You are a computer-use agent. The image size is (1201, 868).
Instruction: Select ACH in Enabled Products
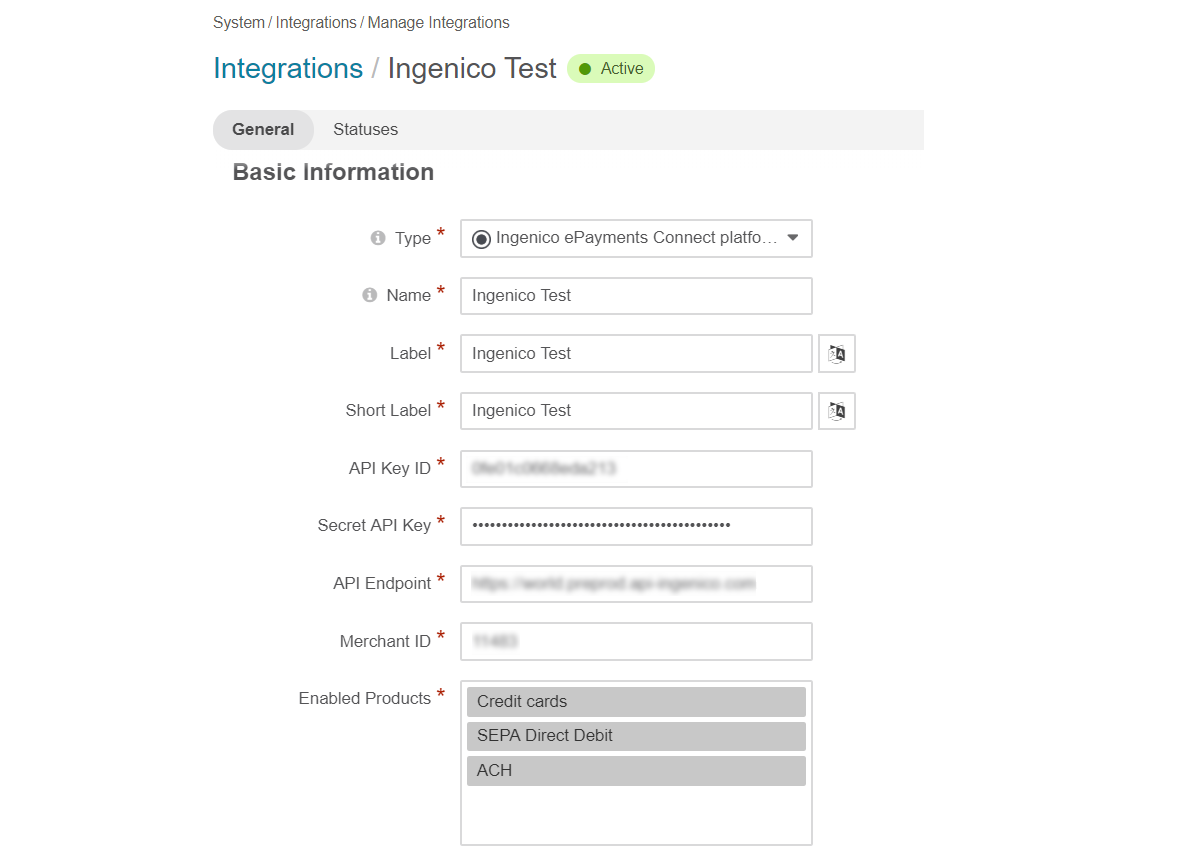coord(636,771)
